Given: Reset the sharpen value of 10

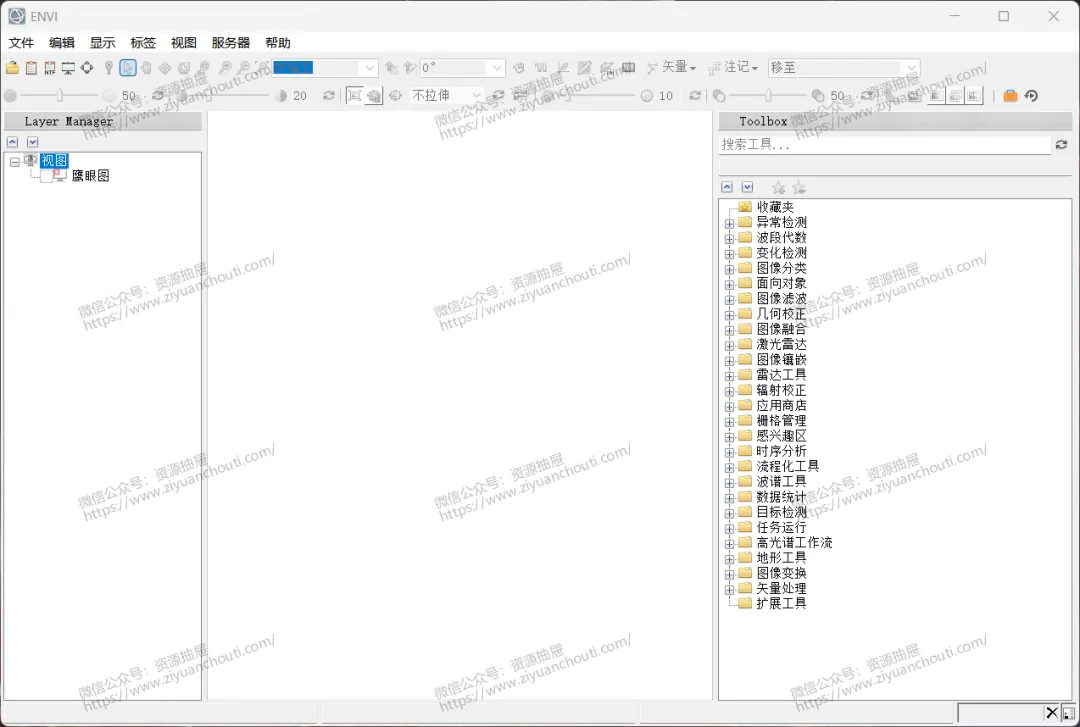Looking at the screenshot, I should tap(695, 96).
